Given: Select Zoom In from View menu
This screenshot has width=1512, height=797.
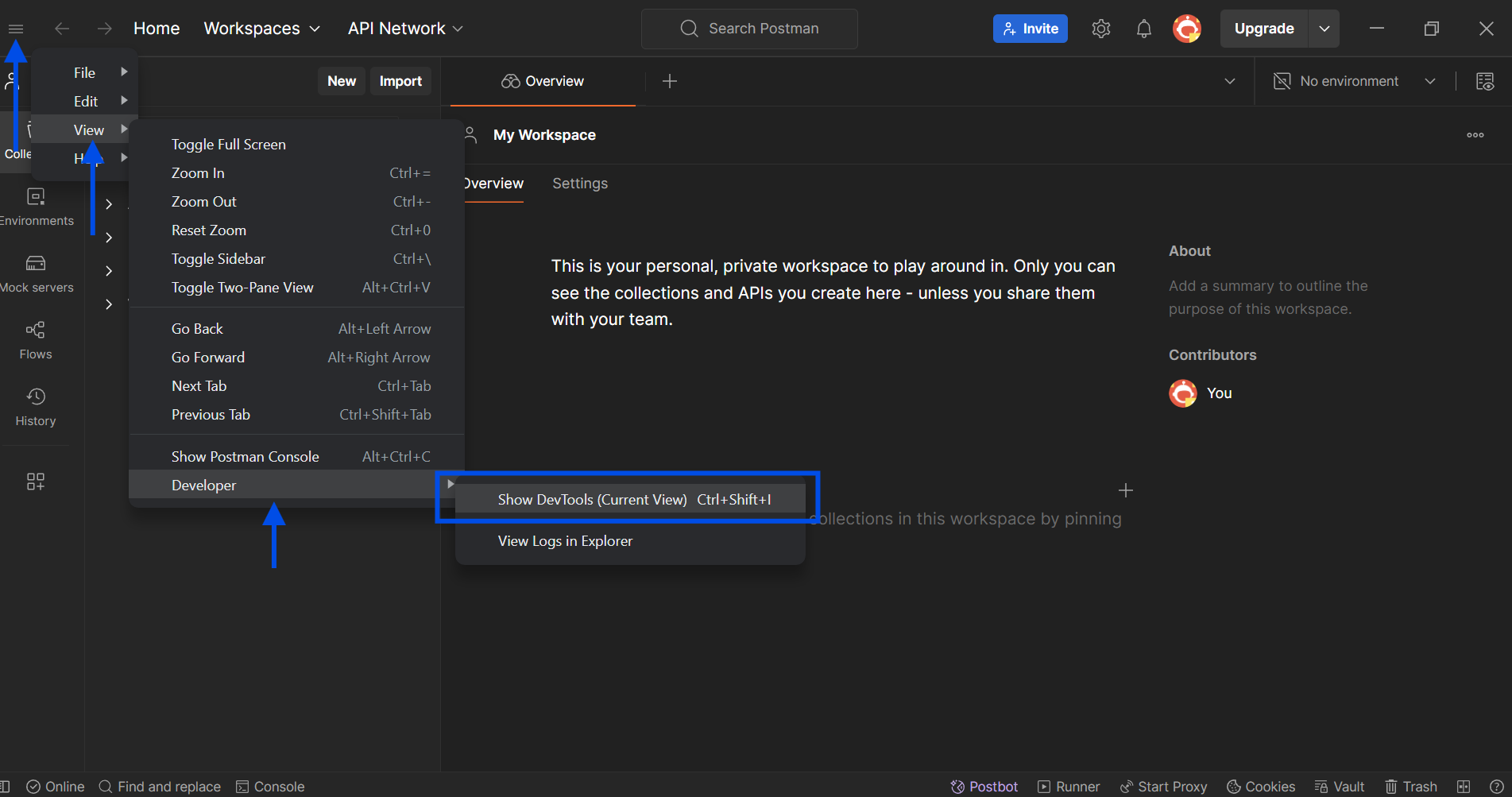Looking at the screenshot, I should coord(296,173).
